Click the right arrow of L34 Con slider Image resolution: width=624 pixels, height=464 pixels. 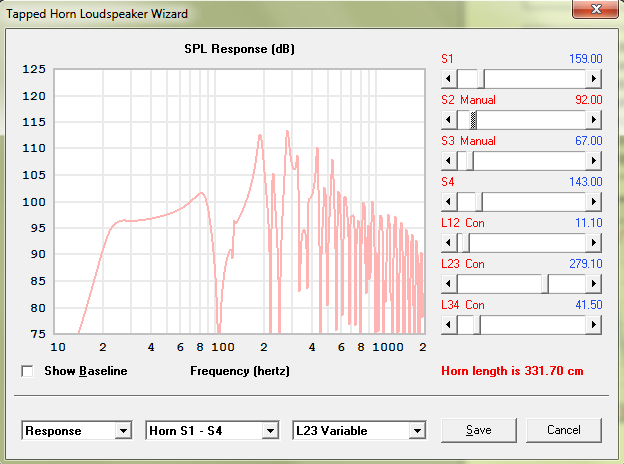coord(593,325)
